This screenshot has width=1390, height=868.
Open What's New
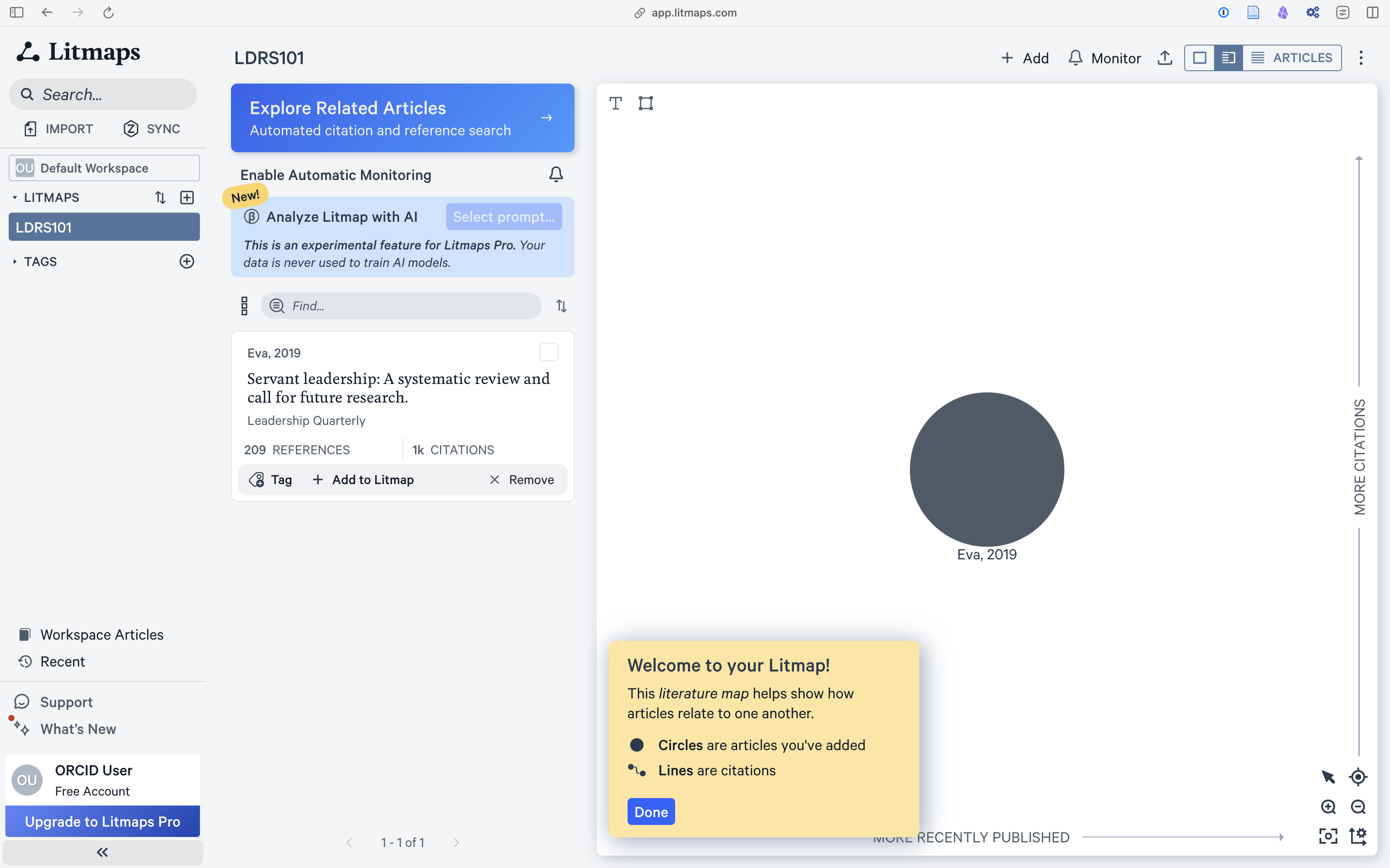(x=65, y=729)
